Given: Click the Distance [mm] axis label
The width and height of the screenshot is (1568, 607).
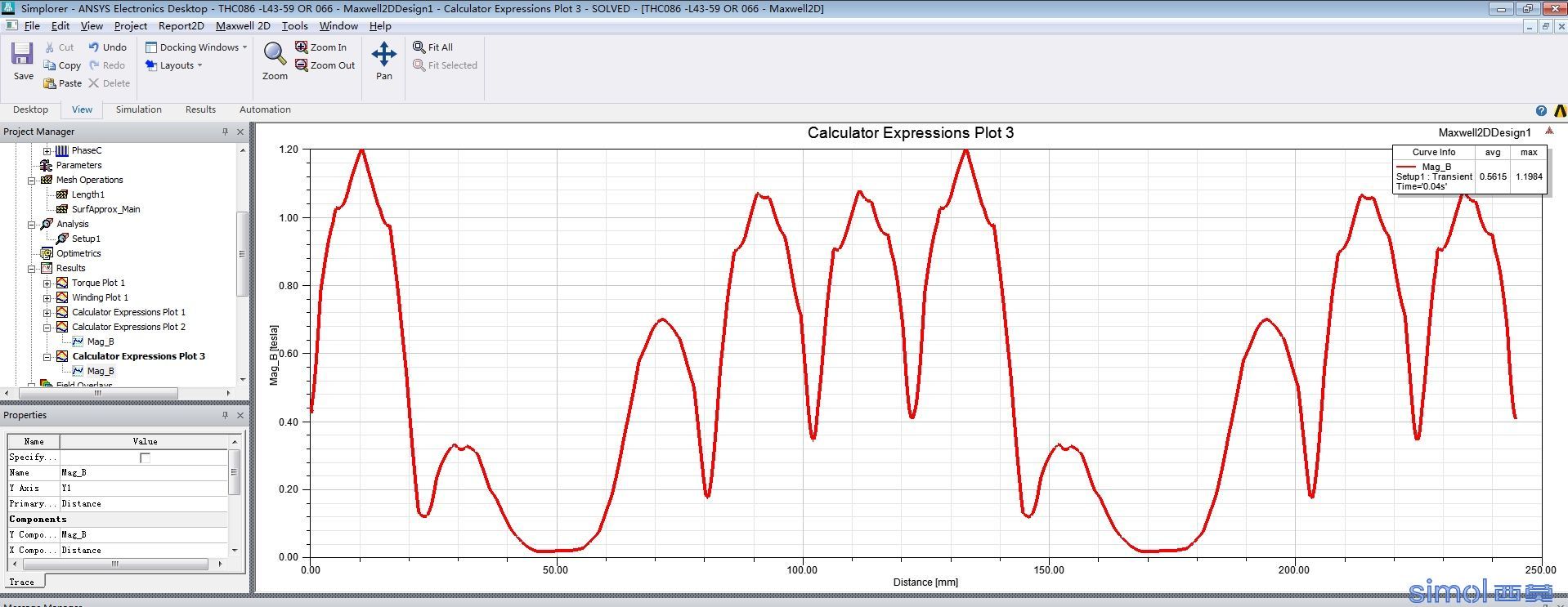Looking at the screenshot, I should (925, 582).
